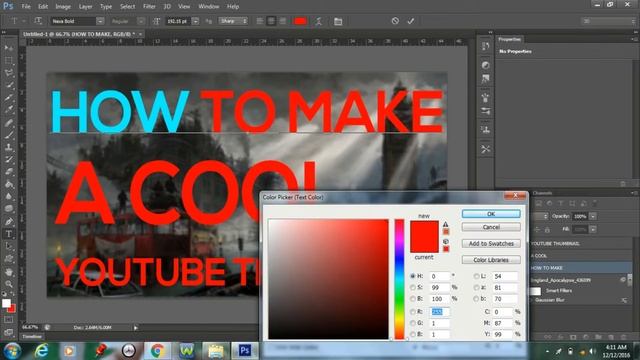The image size is (640, 360).
Task: Open the File menu
Action: (x=26, y=7)
